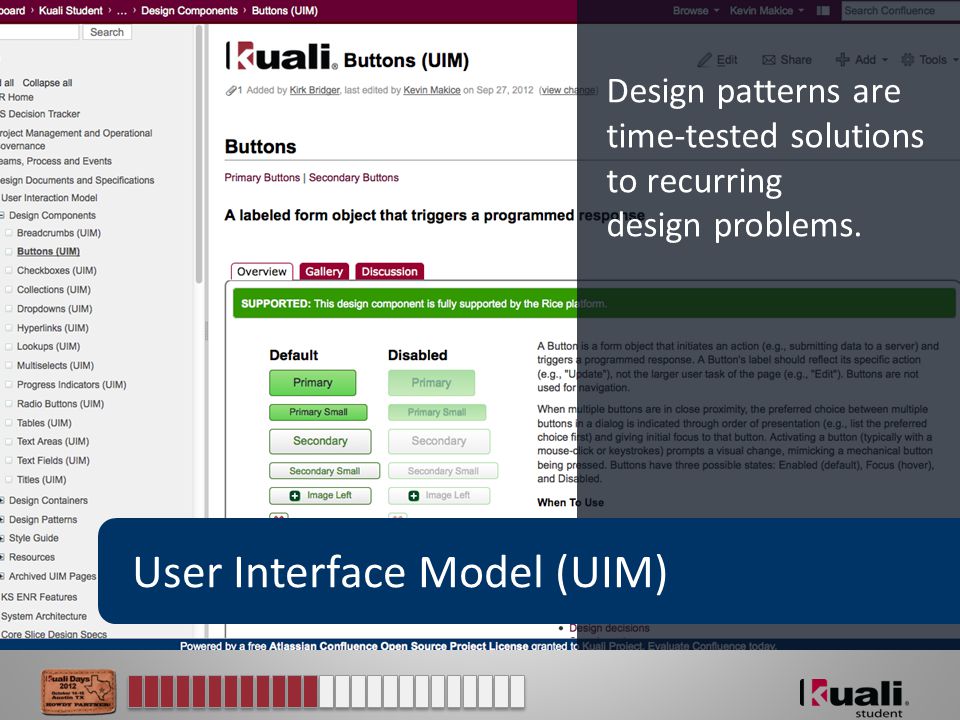
Task: Open Text Areas (UIM) tree page
Action: [53, 441]
